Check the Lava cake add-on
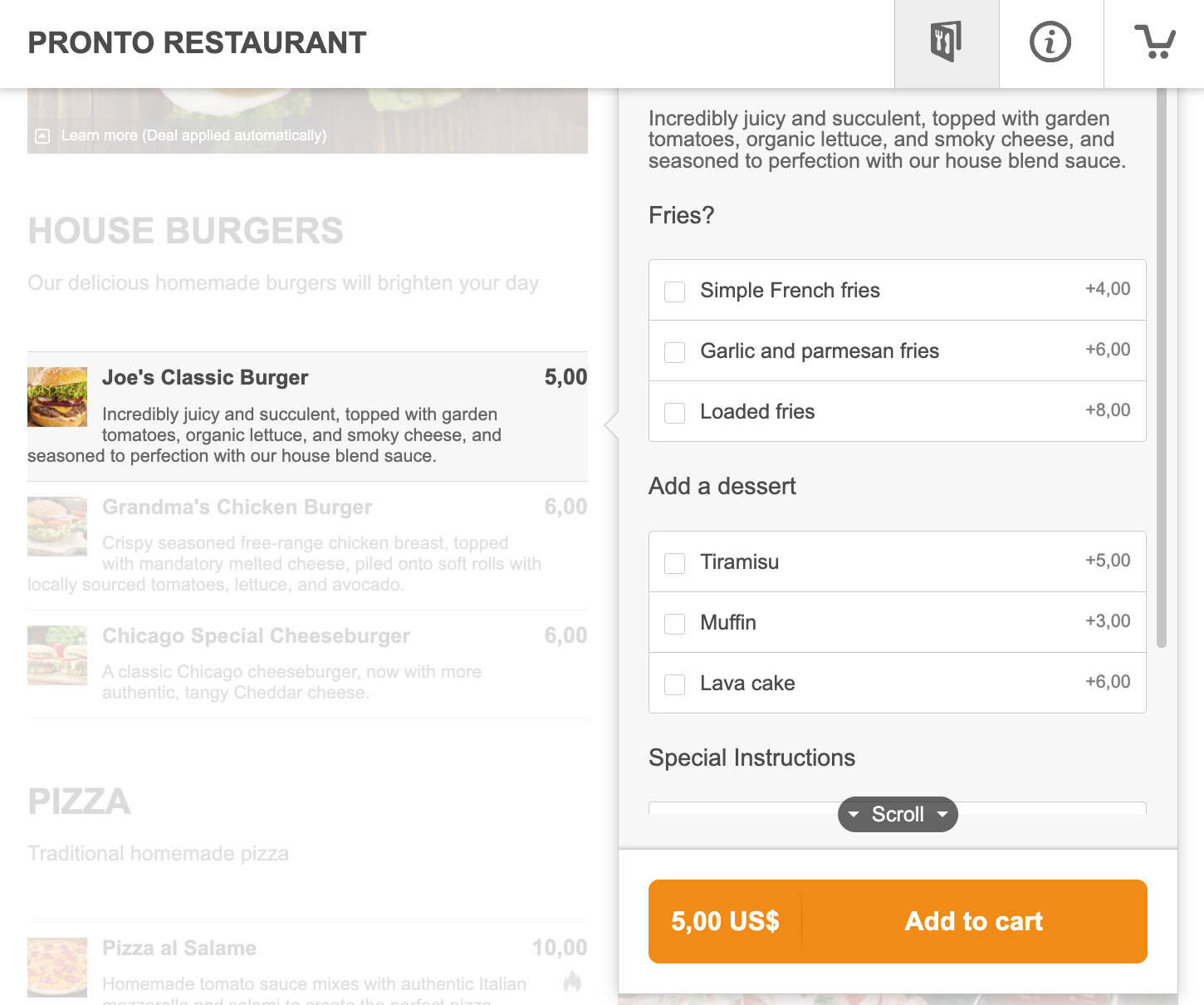 tap(673, 684)
